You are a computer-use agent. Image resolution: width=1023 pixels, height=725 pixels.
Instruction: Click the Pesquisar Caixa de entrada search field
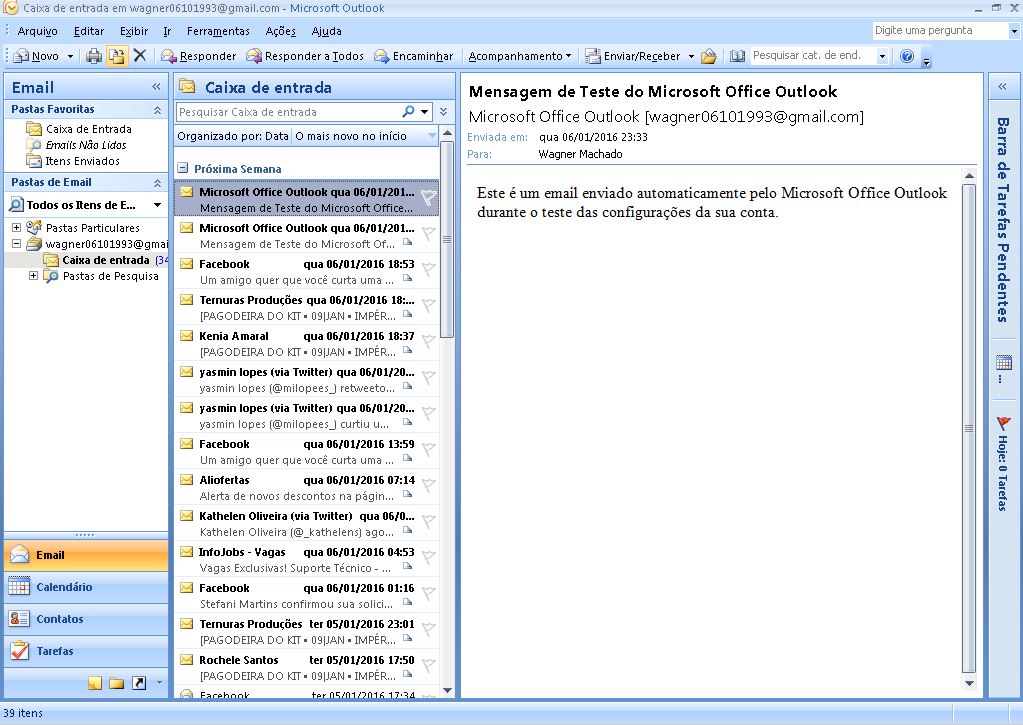[289, 112]
